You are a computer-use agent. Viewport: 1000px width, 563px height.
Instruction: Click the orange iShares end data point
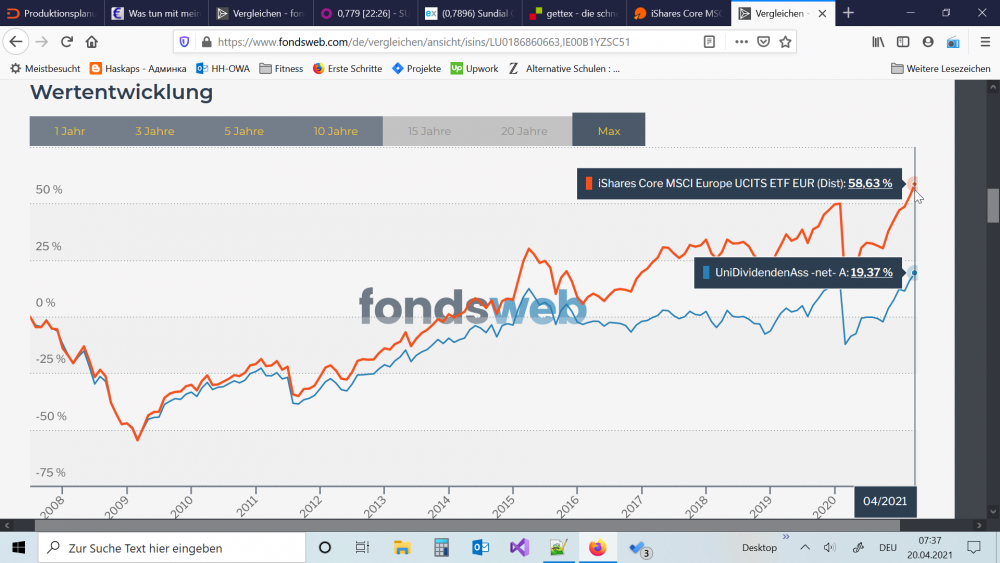914,184
